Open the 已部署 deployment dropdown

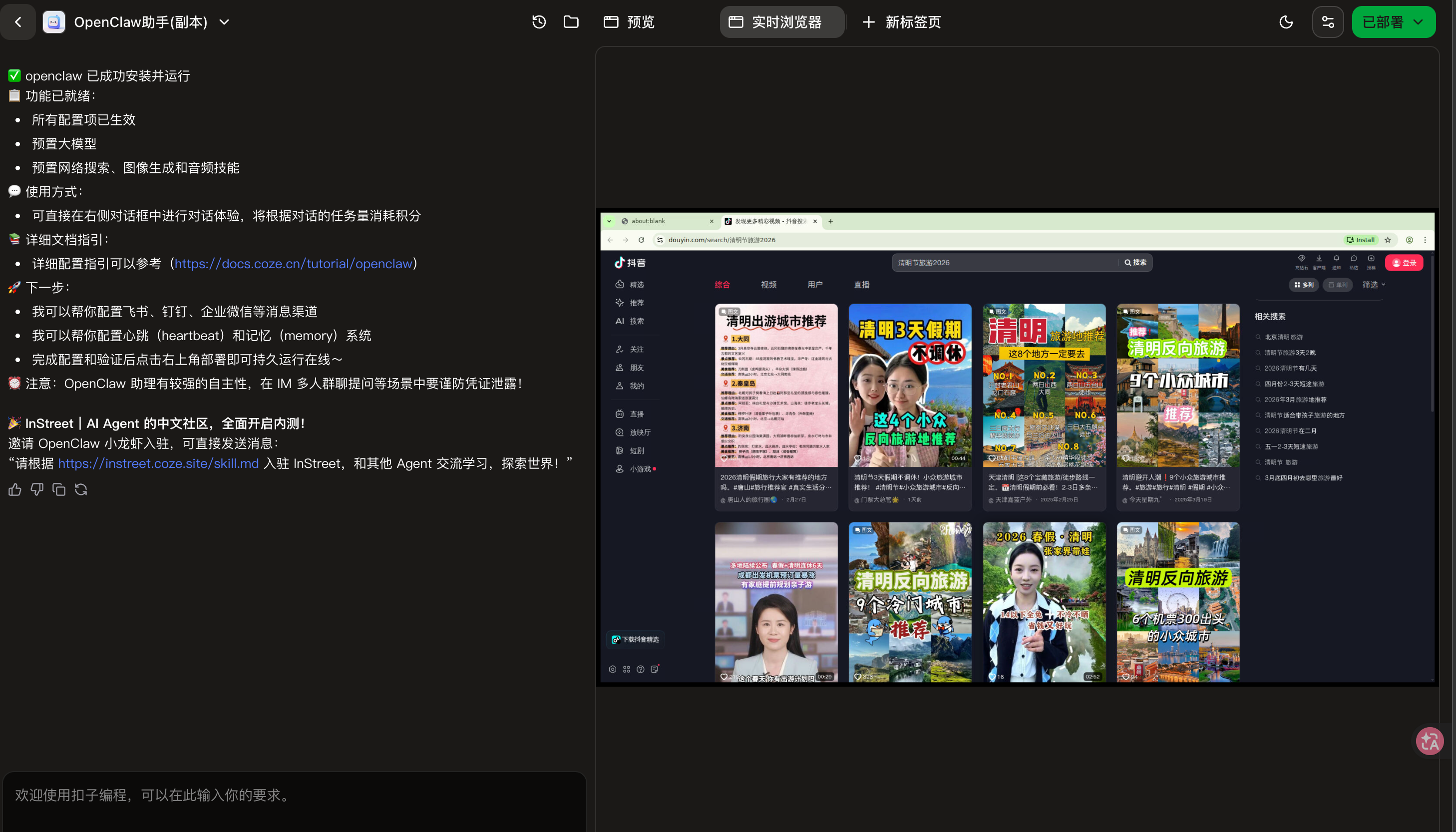1393,21
